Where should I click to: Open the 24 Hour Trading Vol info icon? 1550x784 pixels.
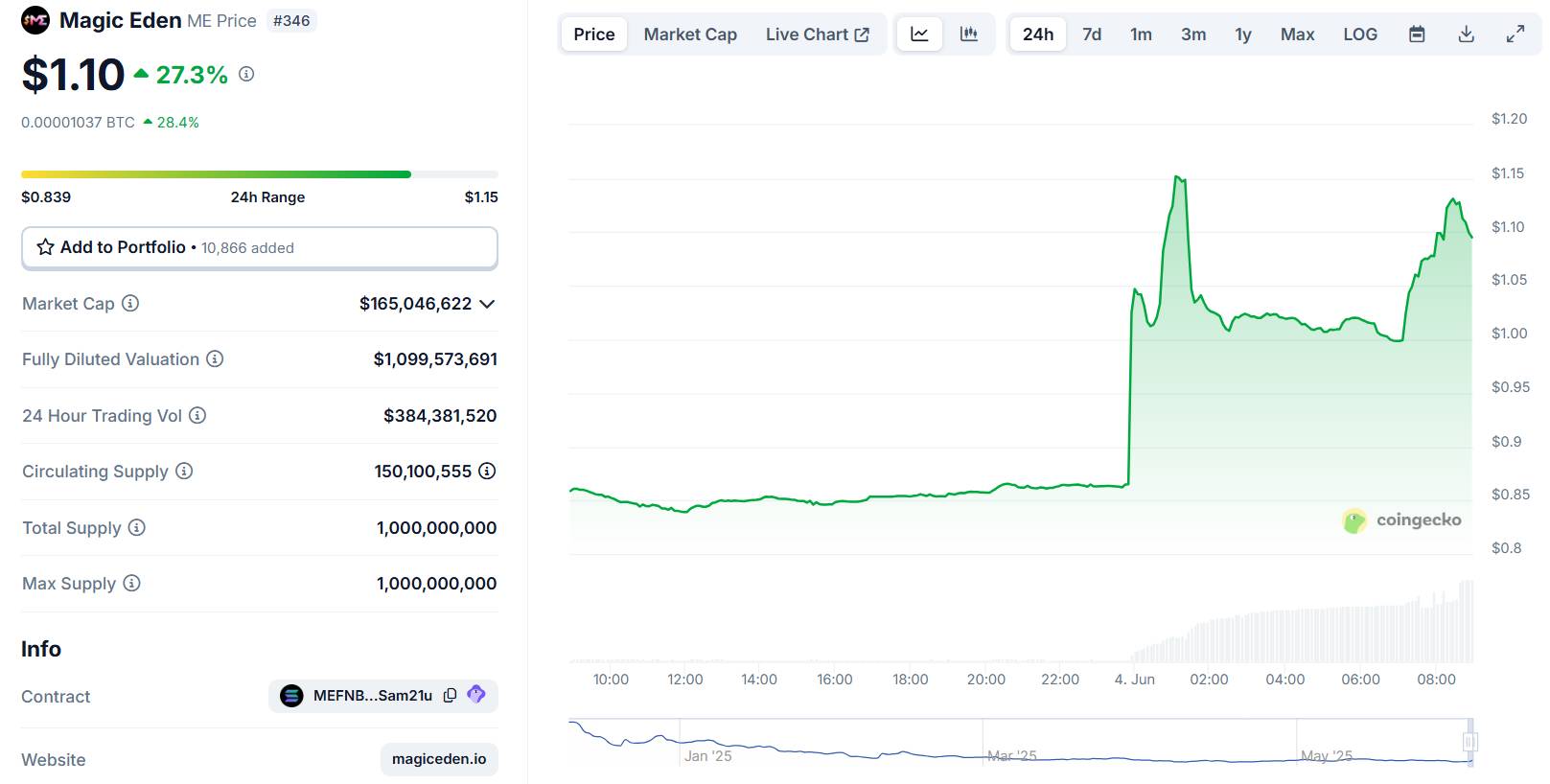pyautogui.click(x=197, y=415)
